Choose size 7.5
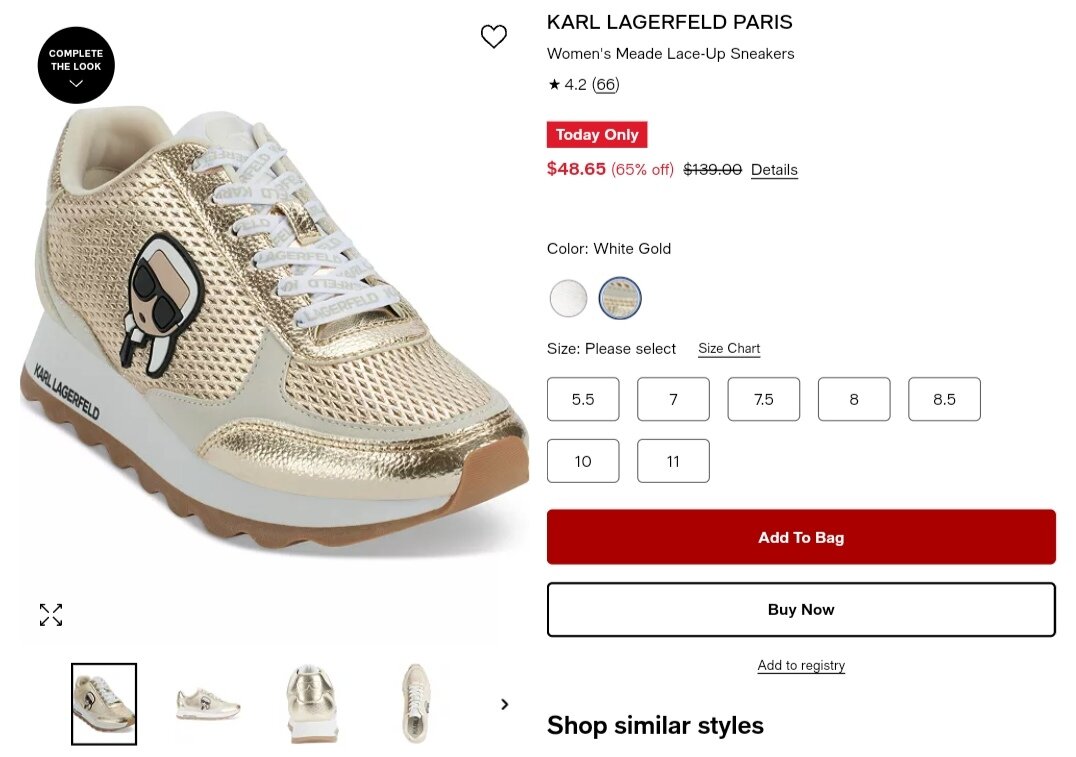Viewport: 1076px width, 757px height. (x=764, y=399)
